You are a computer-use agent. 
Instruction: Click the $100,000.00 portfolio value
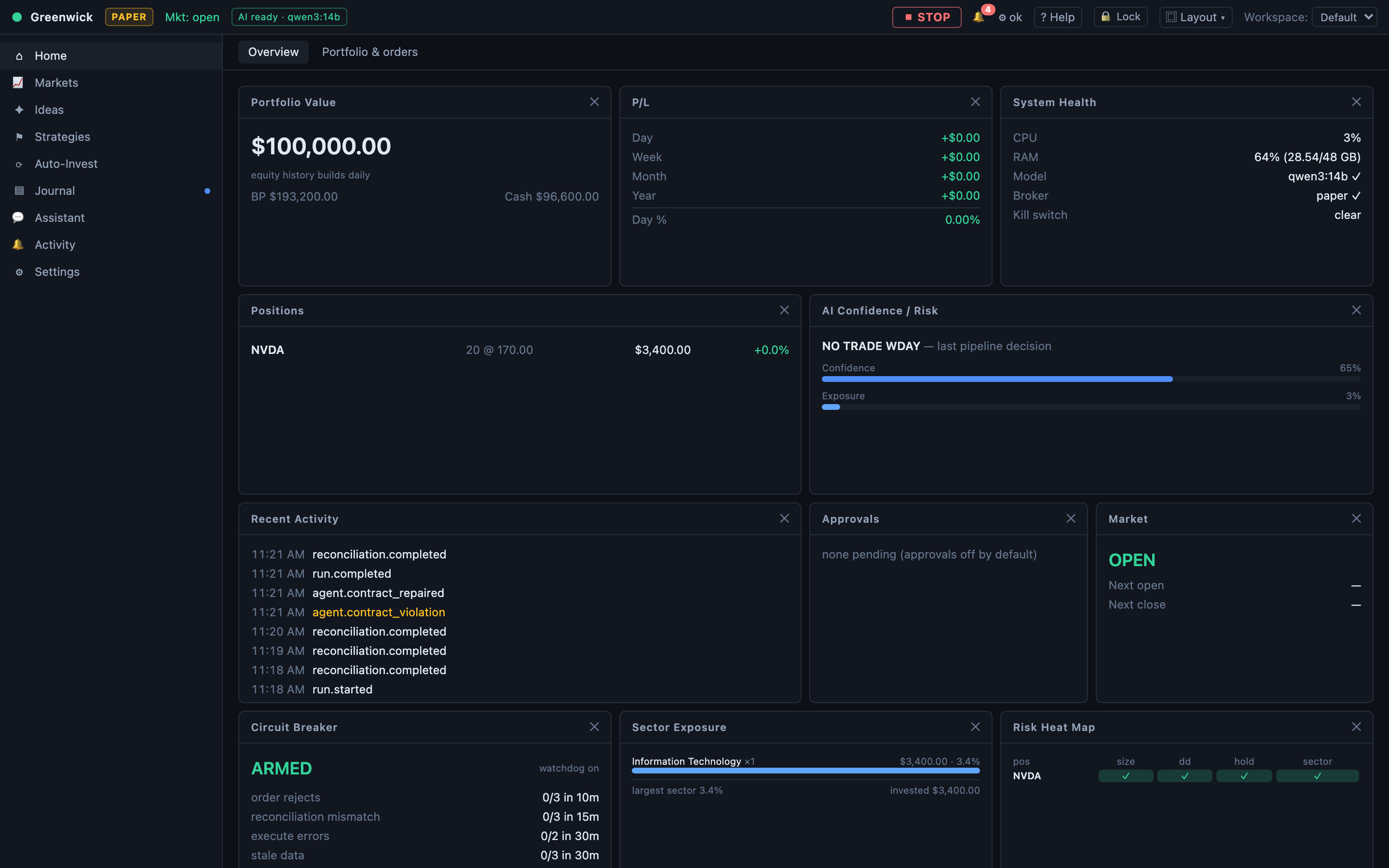tap(321, 146)
